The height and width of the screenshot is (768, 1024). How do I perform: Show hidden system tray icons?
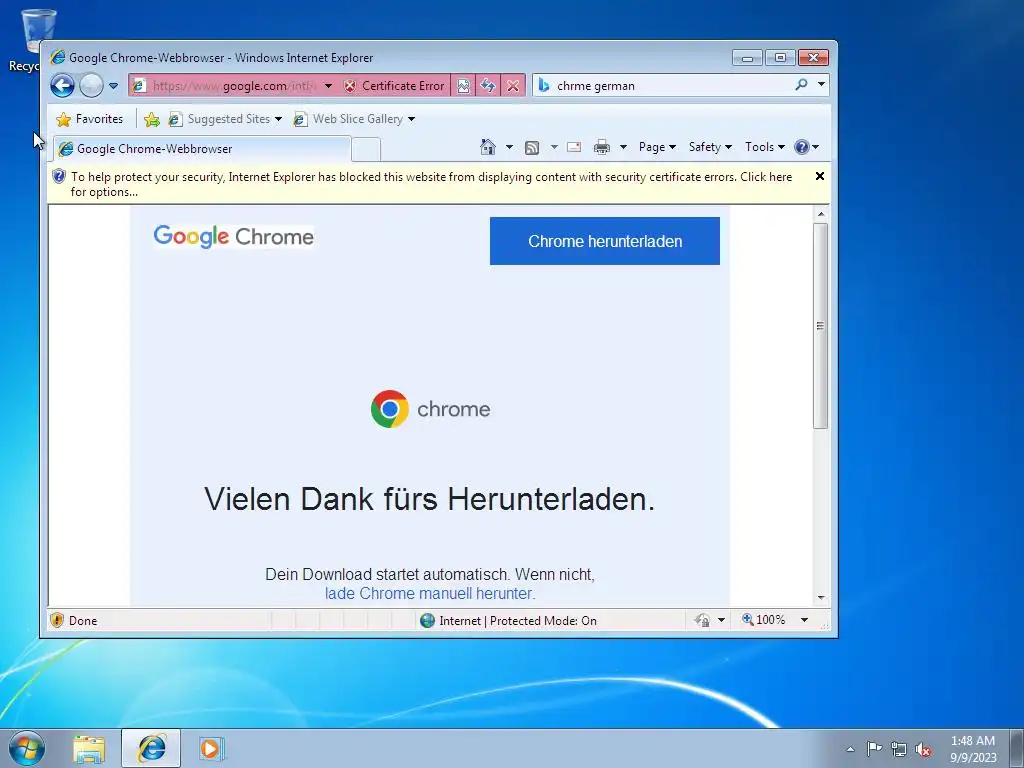[x=850, y=749]
